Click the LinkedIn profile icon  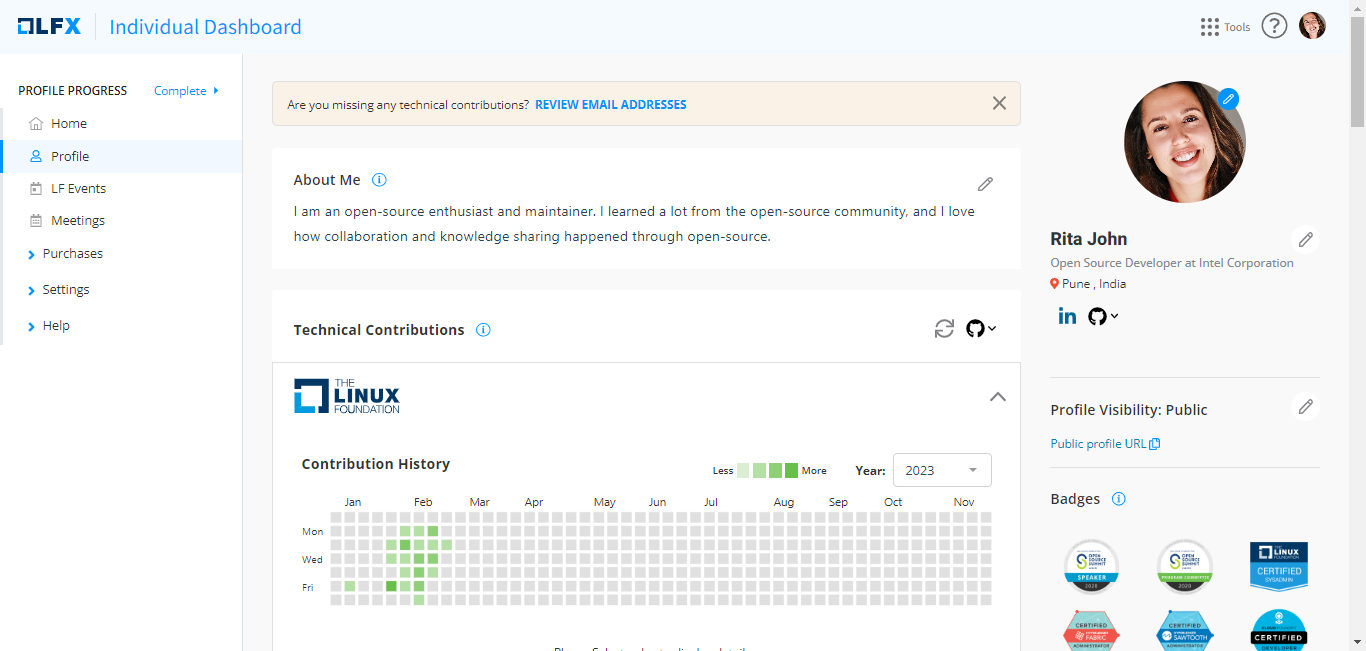tap(1067, 316)
